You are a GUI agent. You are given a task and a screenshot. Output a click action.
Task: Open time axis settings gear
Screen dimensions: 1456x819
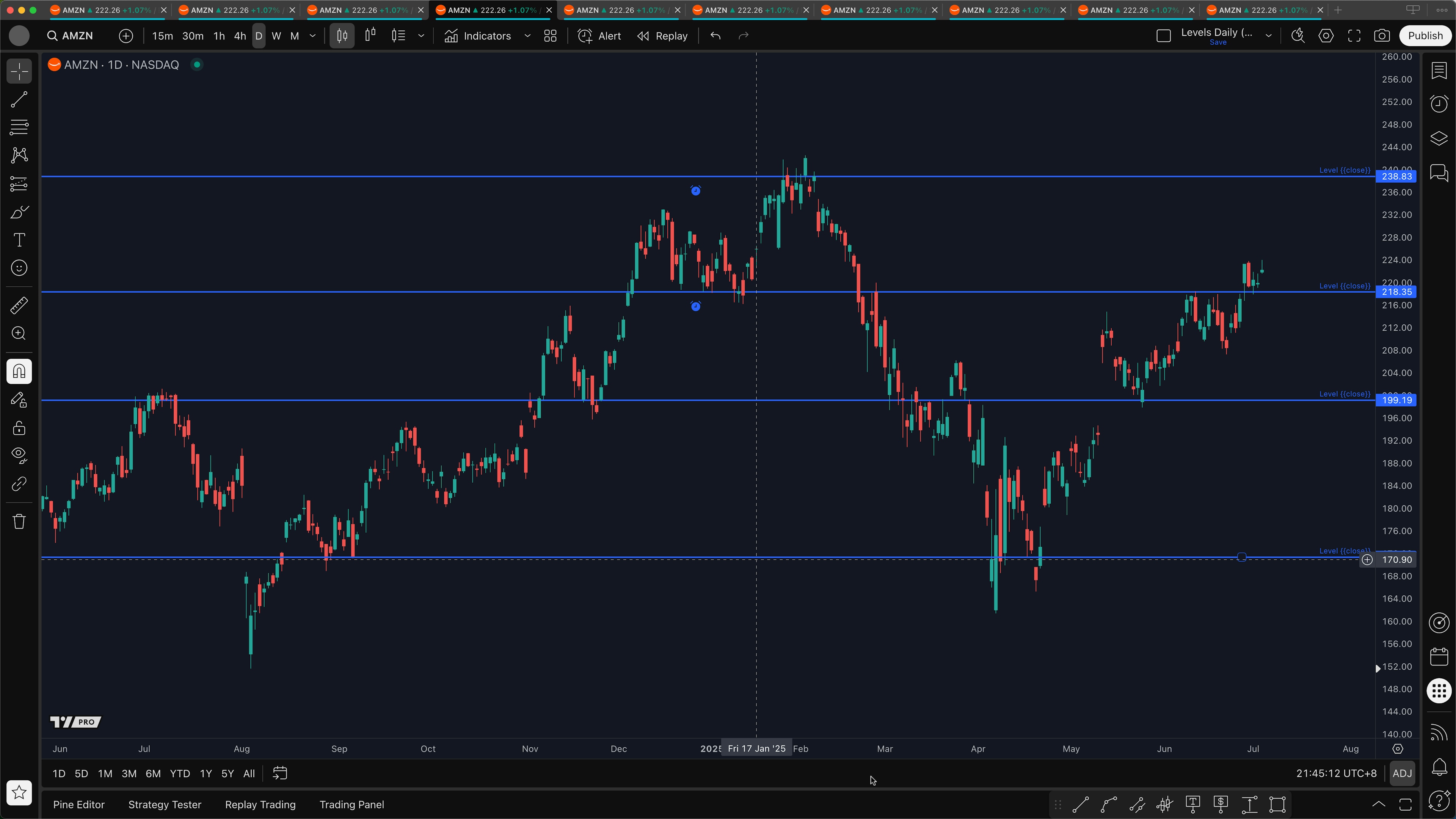tap(1398, 749)
